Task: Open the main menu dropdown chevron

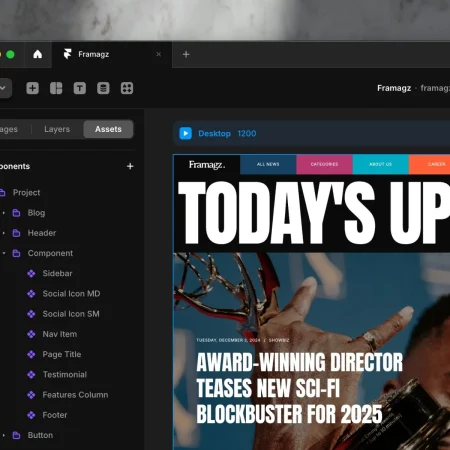Action: pyautogui.click(x=3, y=88)
